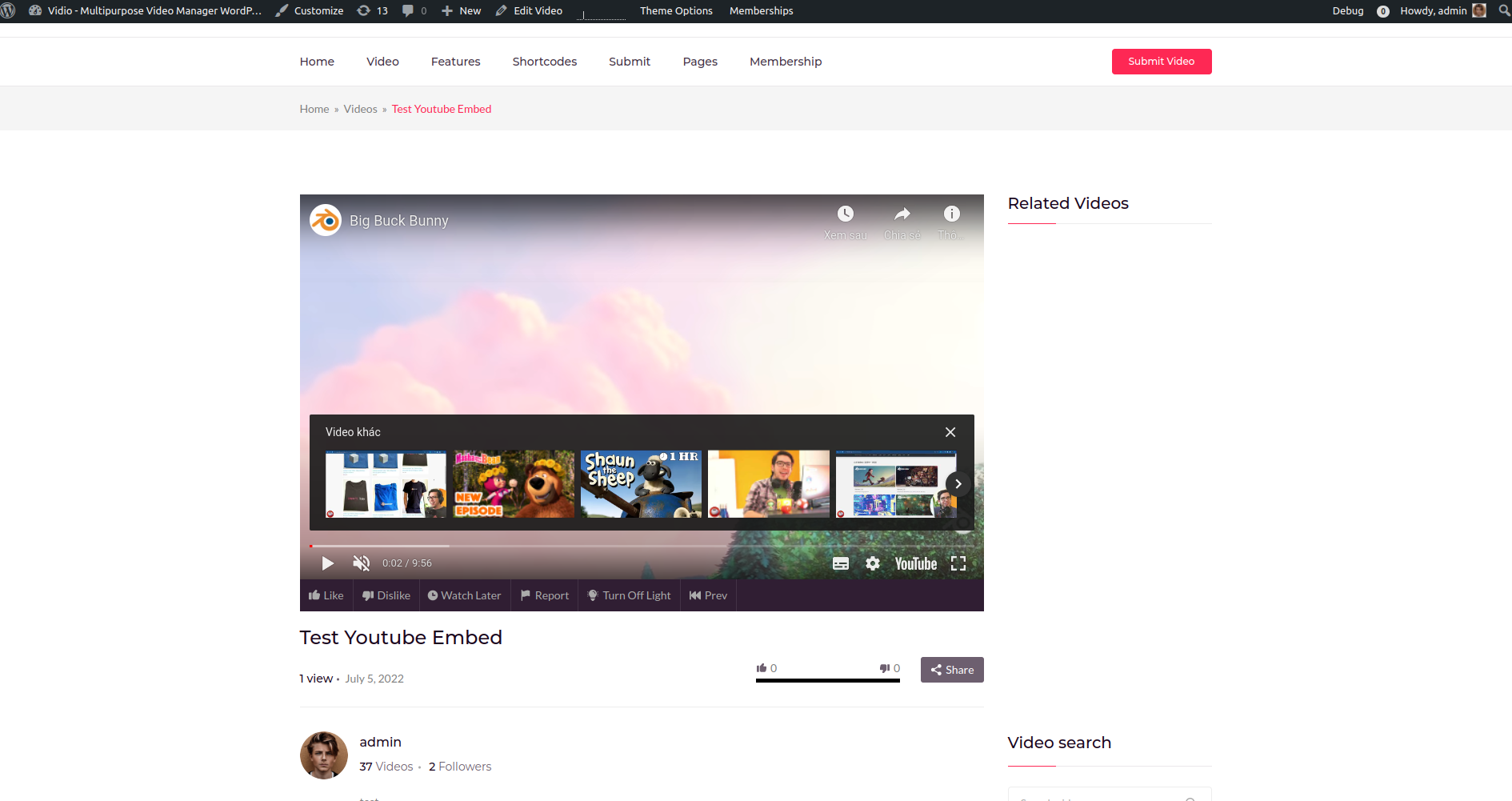
Task: Toggle subtitles in the player
Action: 840,563
